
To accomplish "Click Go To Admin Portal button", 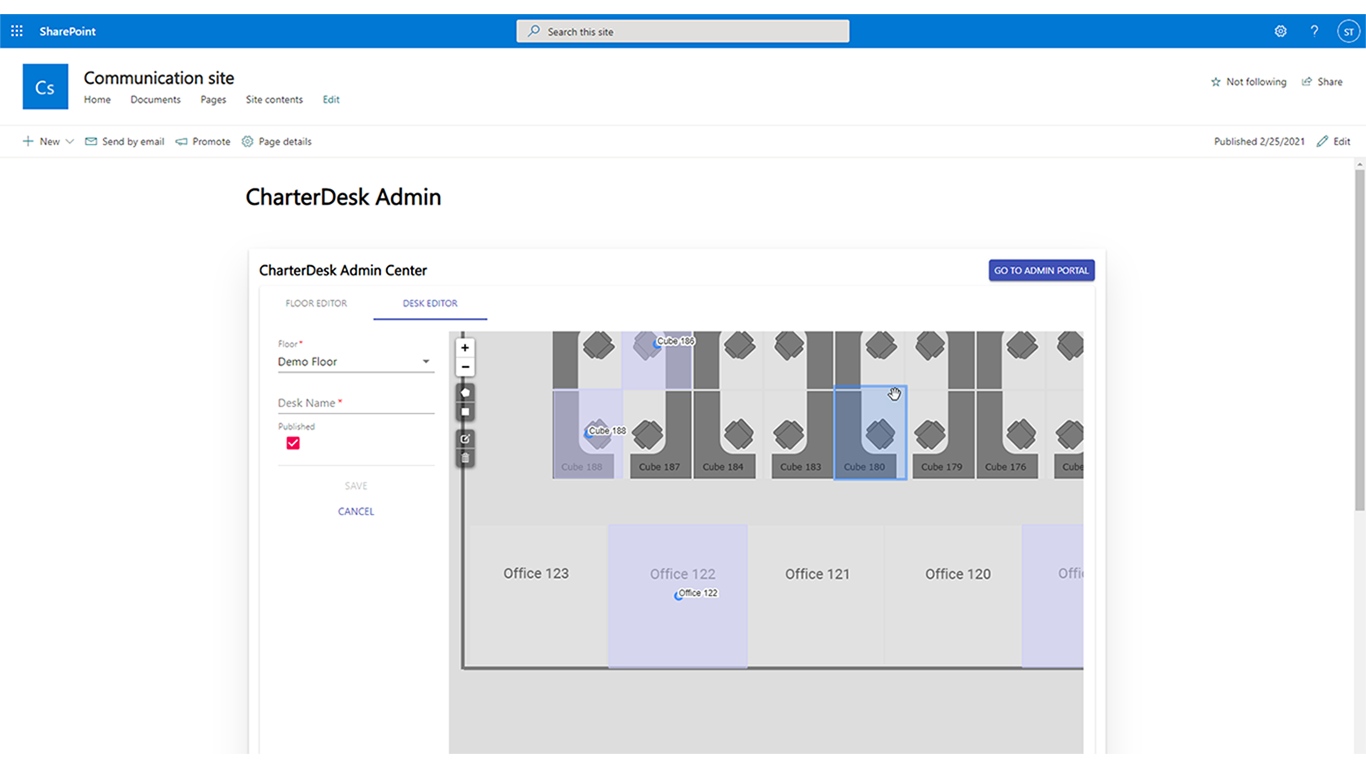I will [x=1041, y=270].
